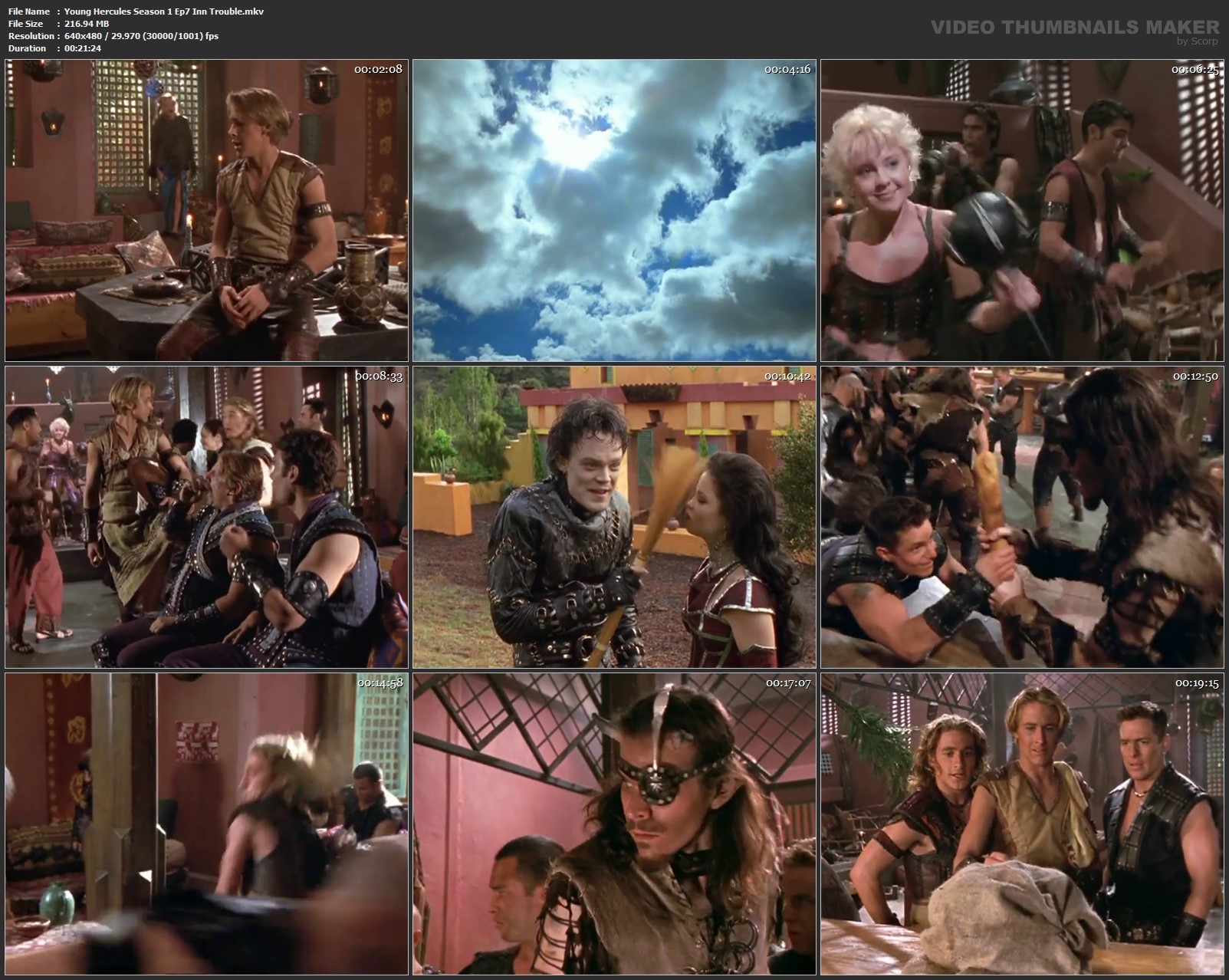Viewport: 1229px width, 980px height.
Task: Select the file name 'Young Hercules Season 1 Ep7 Inn Trouble.mkv'
Action: point(164,12)
